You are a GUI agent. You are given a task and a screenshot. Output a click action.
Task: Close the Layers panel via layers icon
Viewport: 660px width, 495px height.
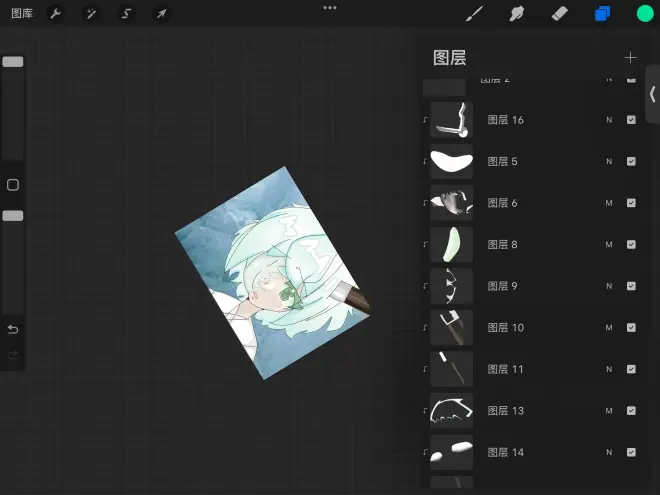click(602, 14)
